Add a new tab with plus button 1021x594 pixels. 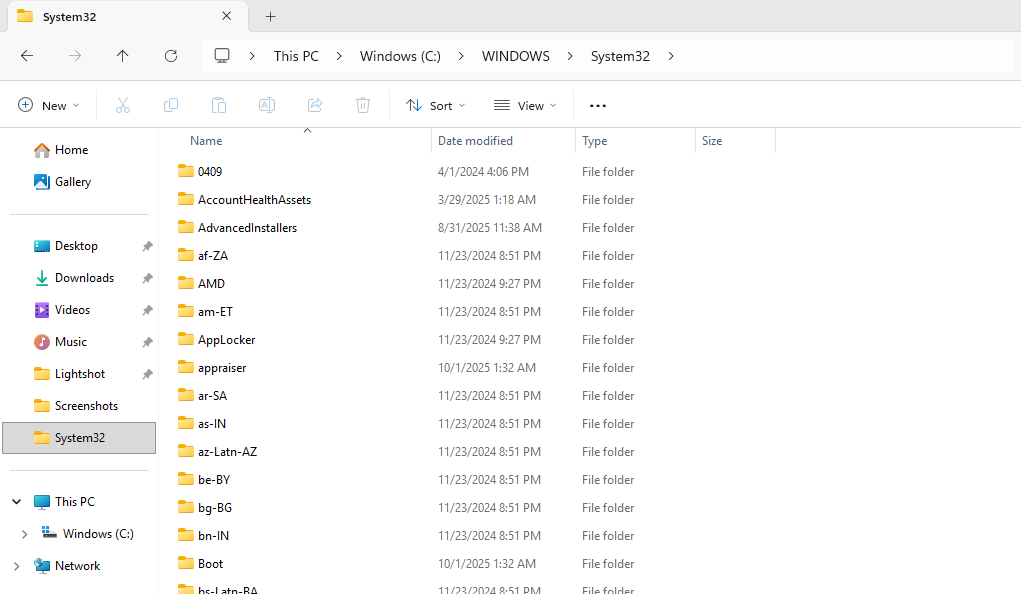pos(270,16)
